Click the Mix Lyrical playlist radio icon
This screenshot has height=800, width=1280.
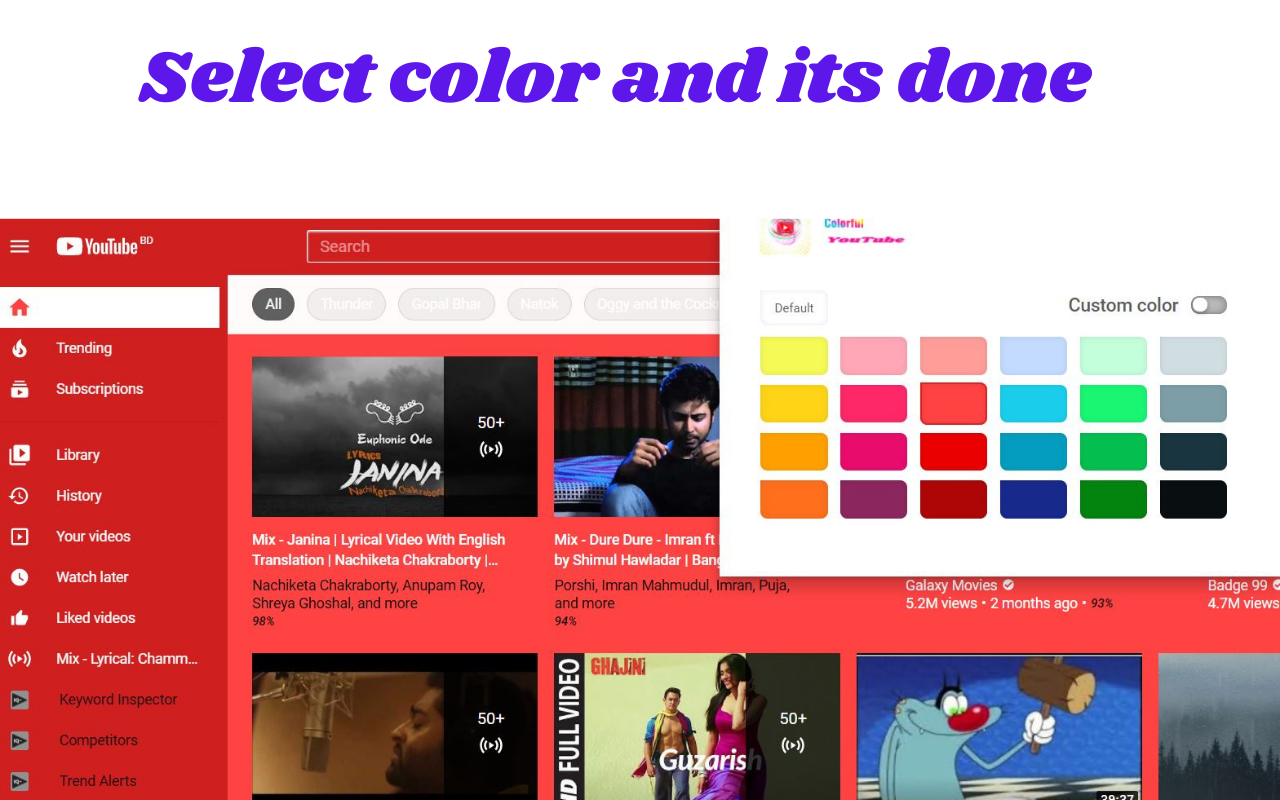point(20,659)
